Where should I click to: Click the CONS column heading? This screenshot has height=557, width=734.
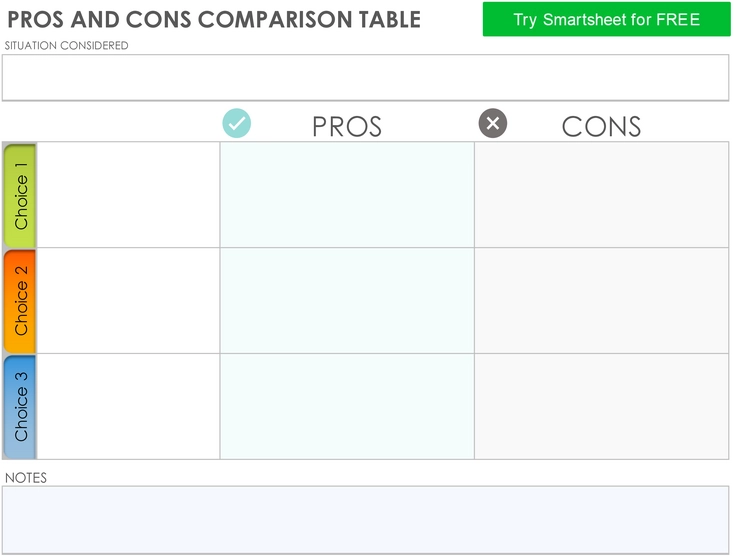click(601, 126)
